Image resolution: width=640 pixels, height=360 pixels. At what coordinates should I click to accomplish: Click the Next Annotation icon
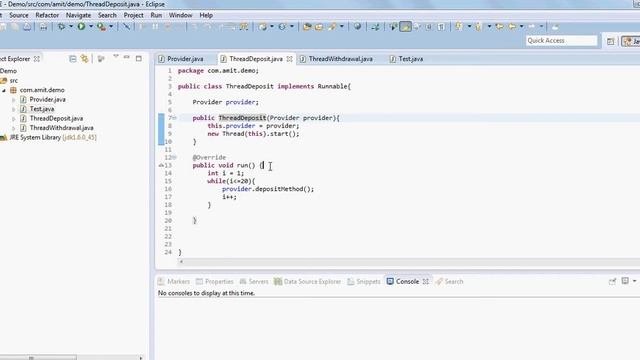click(458, 27)
